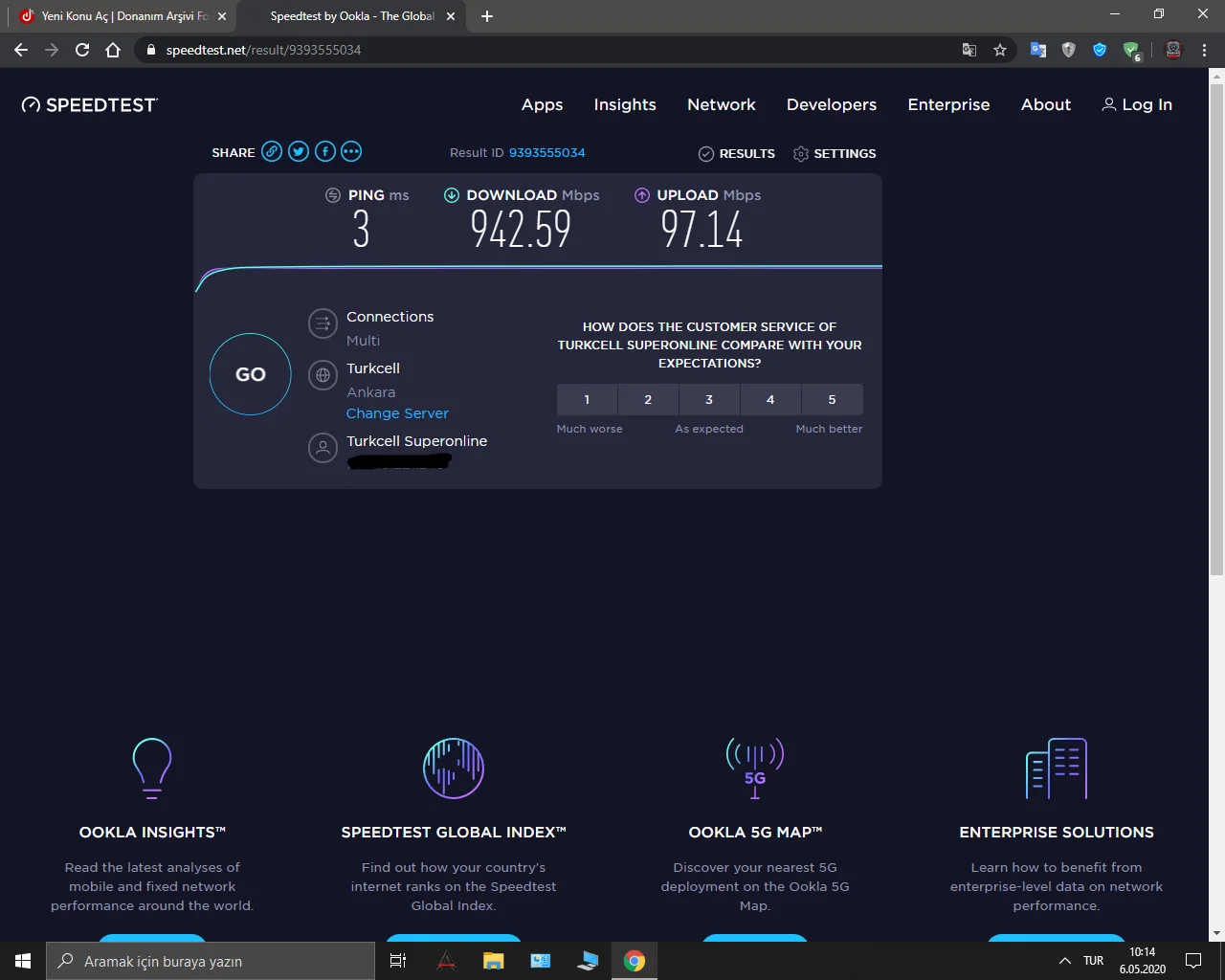The image size is (1225, 980).
Task: Open File Explorer from the taskbar
Action: 493,961
